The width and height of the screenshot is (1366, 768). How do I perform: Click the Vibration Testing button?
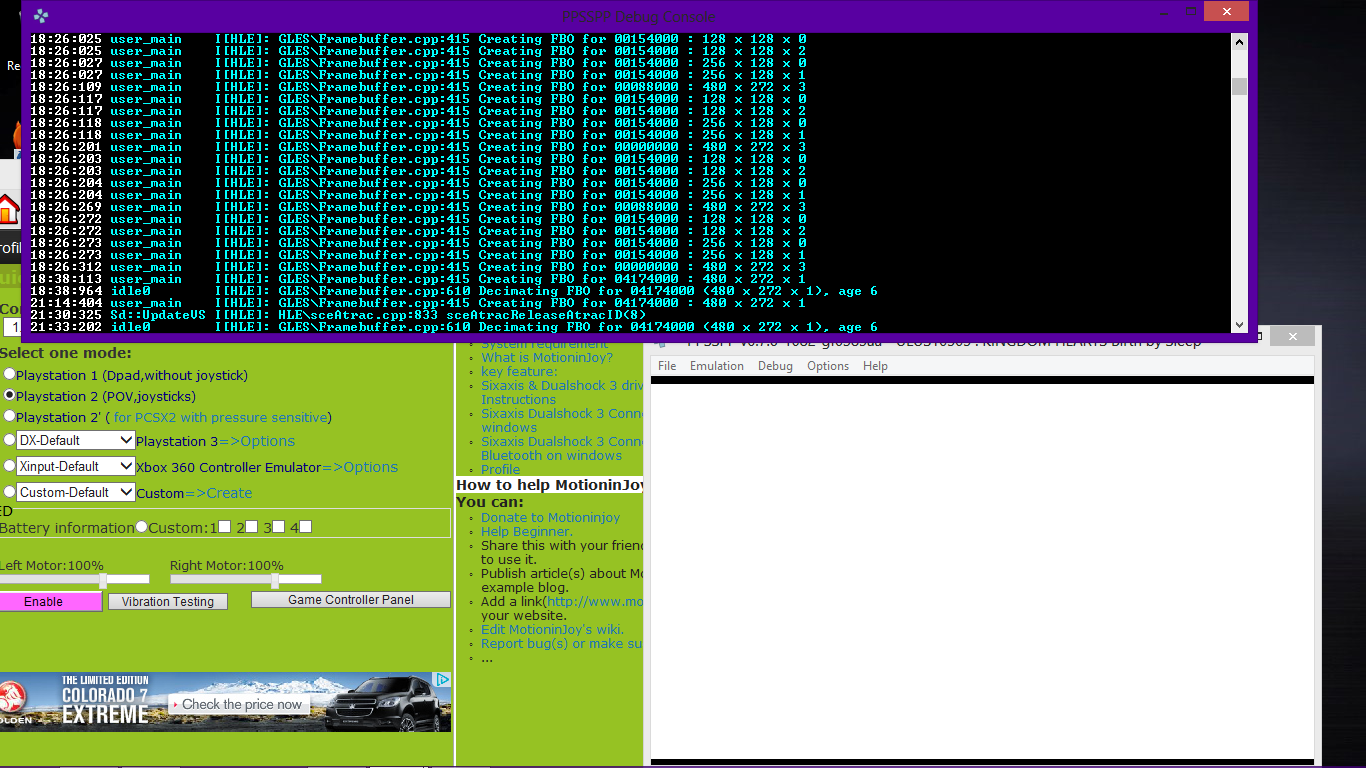pyautogui.click(x=168, y=601)
